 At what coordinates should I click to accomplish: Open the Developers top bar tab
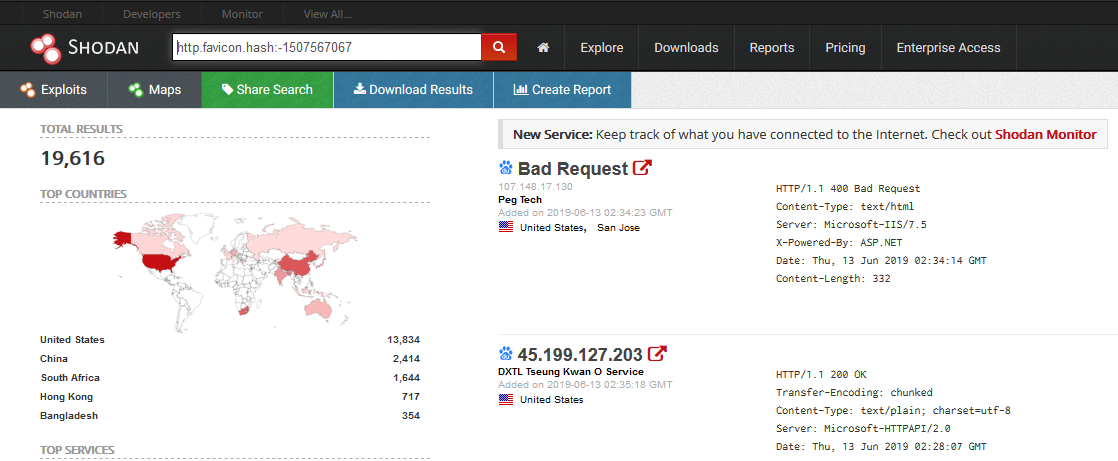click(x=152, y=14)
